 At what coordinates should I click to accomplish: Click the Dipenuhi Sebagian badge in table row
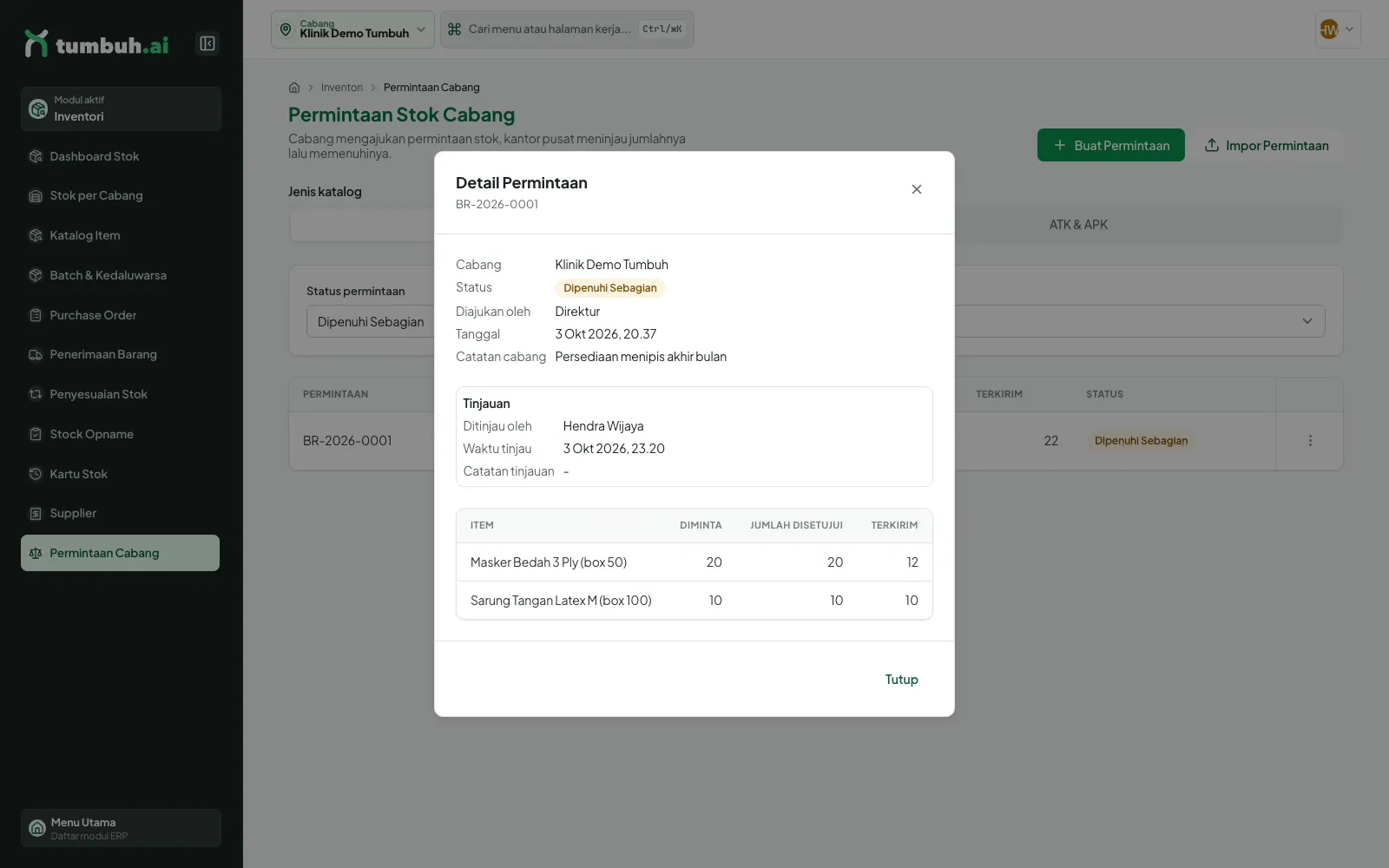click(x=1141, y=441)
